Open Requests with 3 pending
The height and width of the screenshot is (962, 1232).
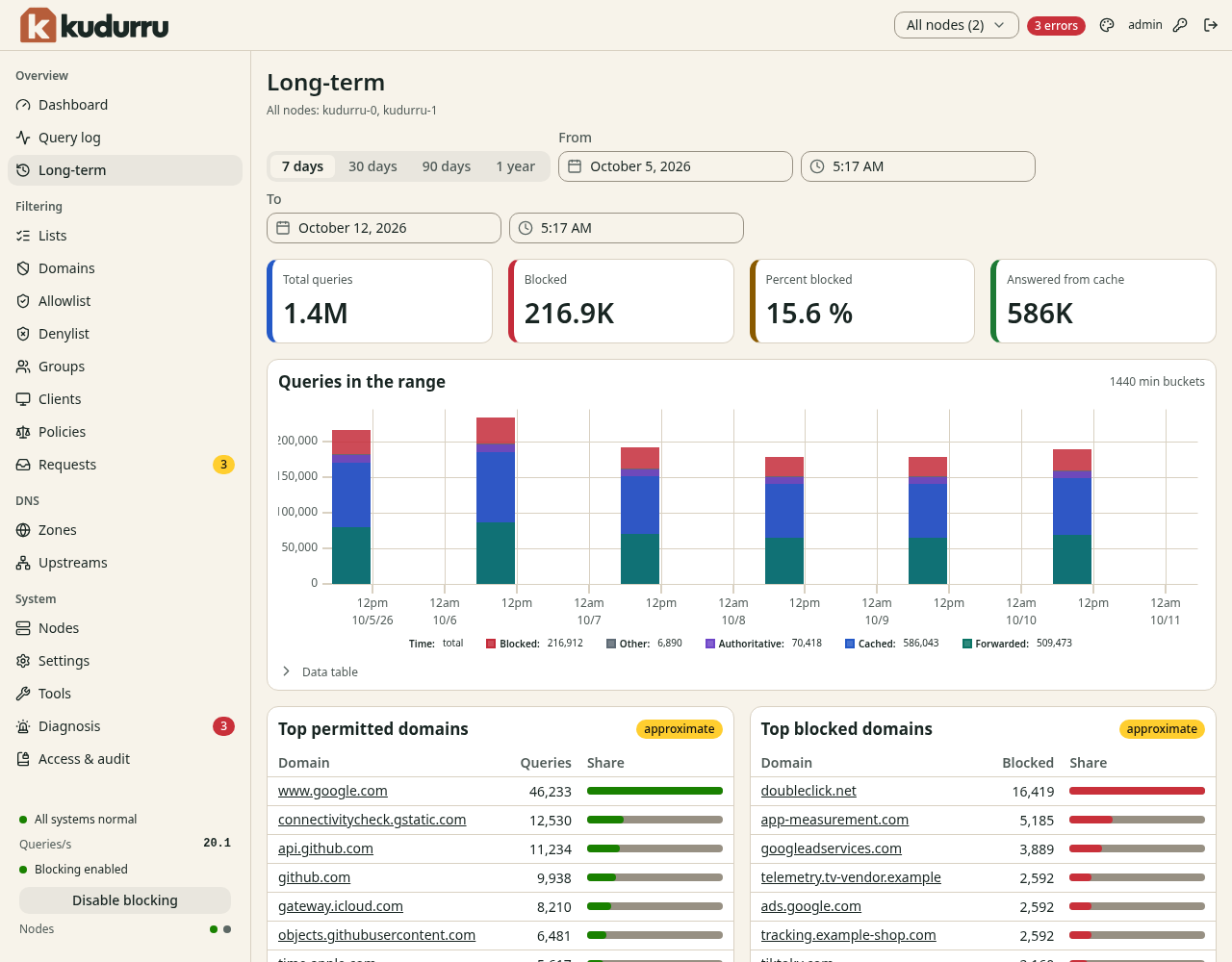click(x=125, y=465)
